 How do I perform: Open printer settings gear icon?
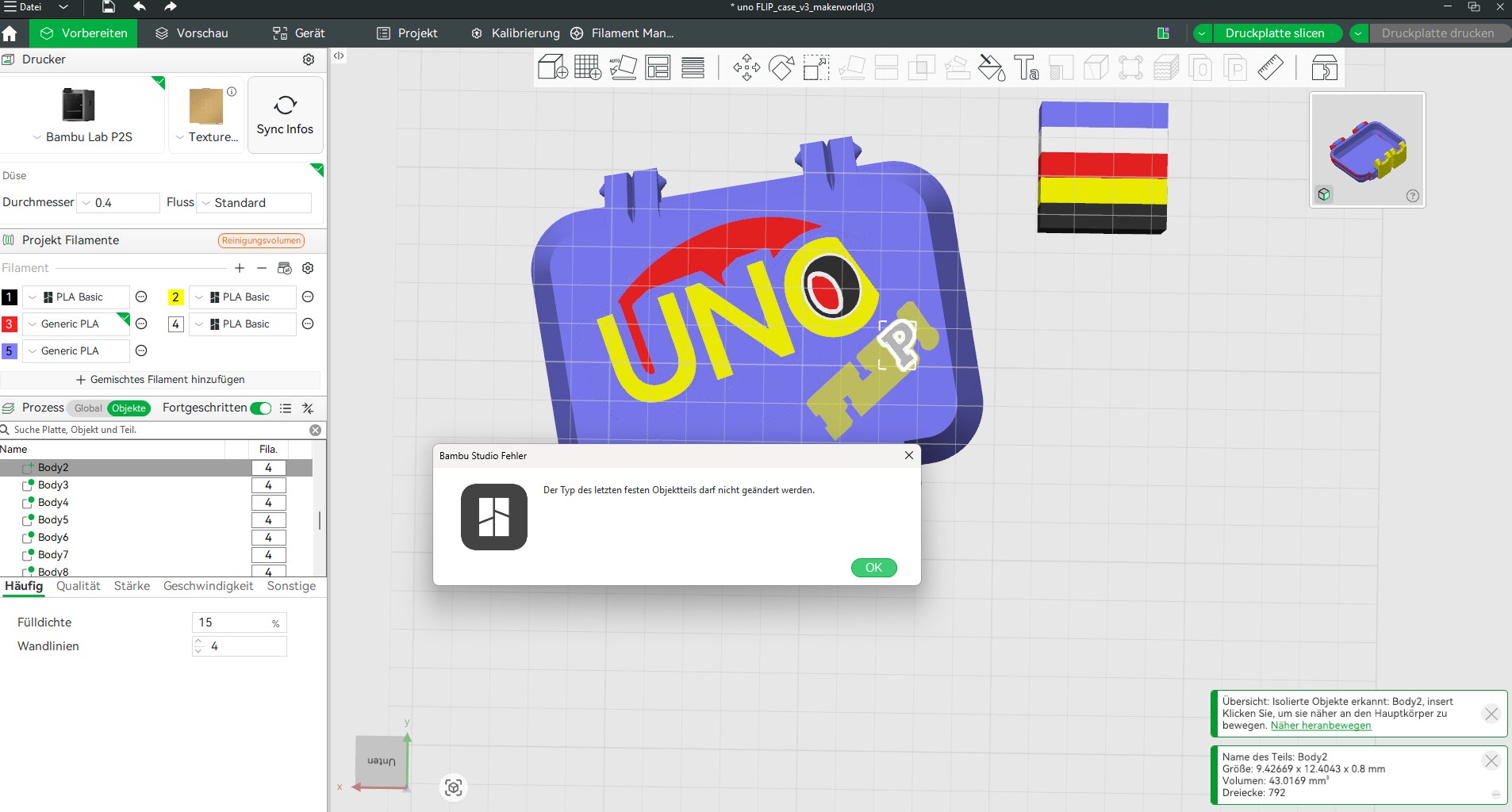click(x=309, y=59)
